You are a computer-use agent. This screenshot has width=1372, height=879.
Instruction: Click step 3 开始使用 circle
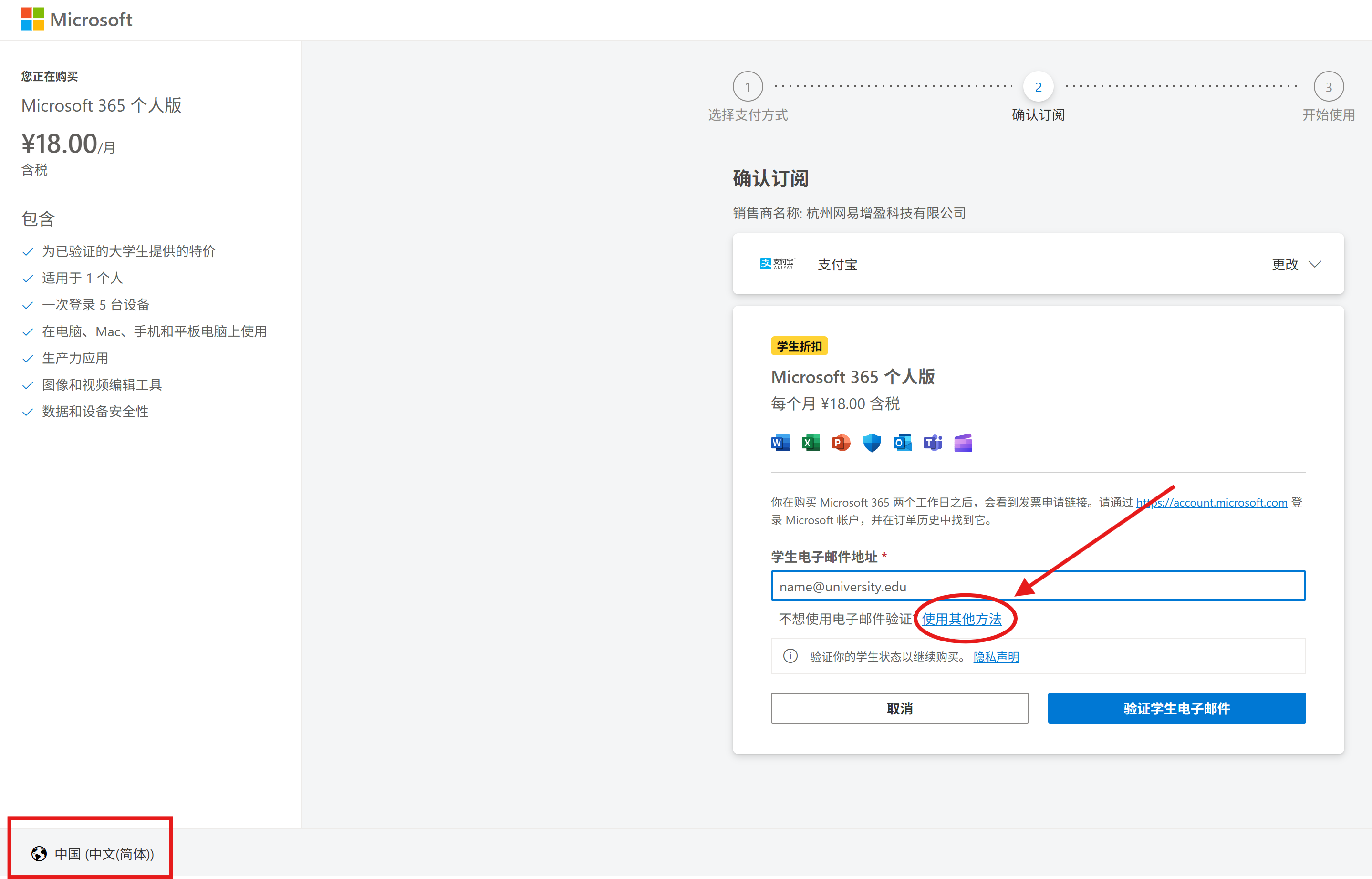[x=1328, y=87]
